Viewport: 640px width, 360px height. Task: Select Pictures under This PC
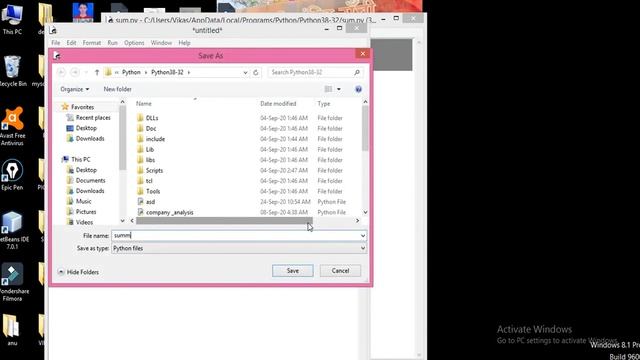pos(86,212)
